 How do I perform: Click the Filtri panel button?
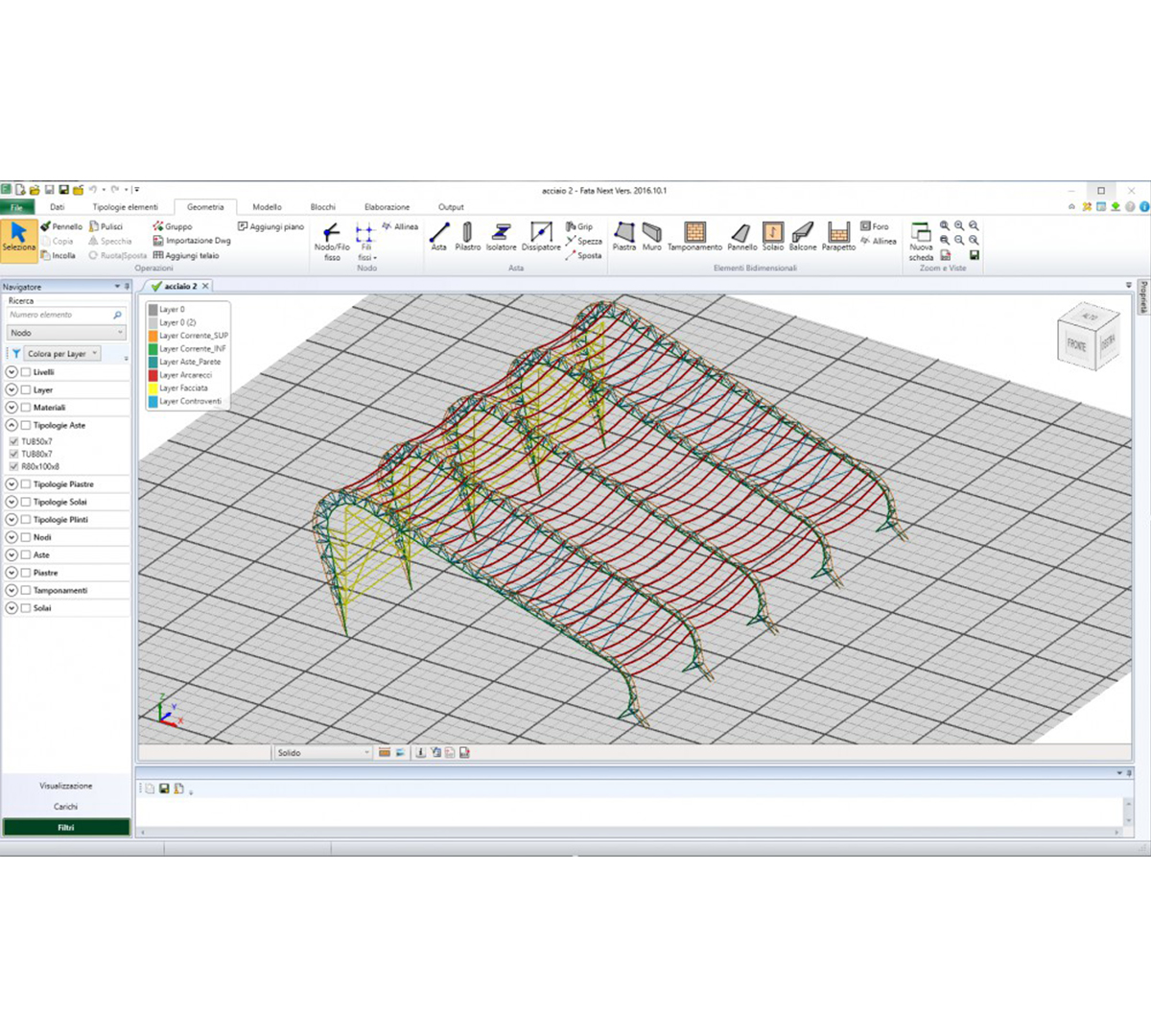pyautogui.click(x=66, y=827)
